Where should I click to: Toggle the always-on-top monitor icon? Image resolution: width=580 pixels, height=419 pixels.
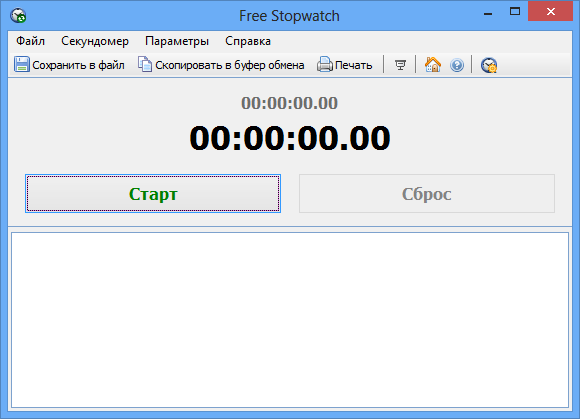click(x=400, y=65)
